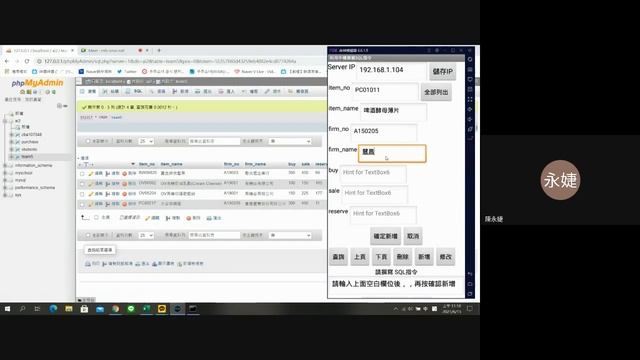Screen dimensions: 640x360
Task: Reload the browser page
Action: coord(27,61)
